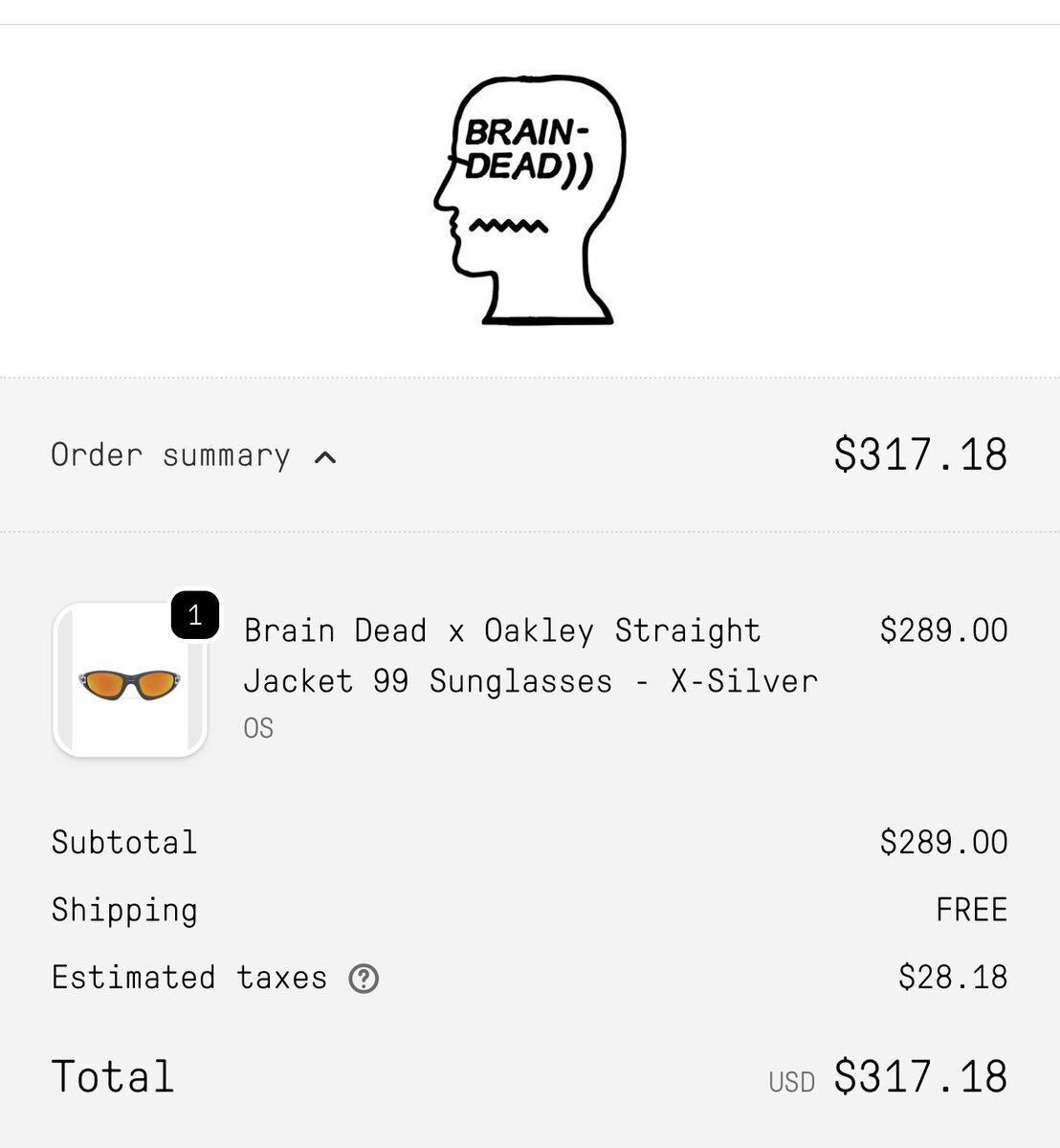The height and width of the screenshot is (1148, 1060).
Task: Click the OS size variant text
Action: click(258, 729)
